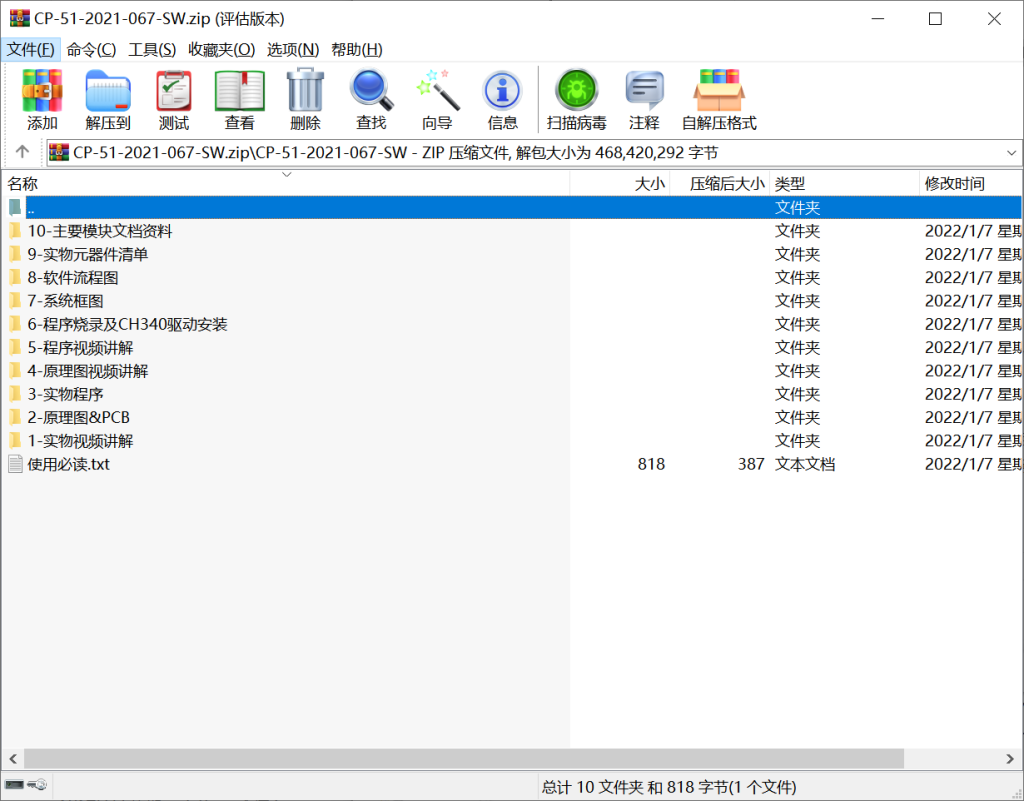Click the 扫描病毒 (Virus Scan) icon
The image size is (1024, 801).
[576, 99]
